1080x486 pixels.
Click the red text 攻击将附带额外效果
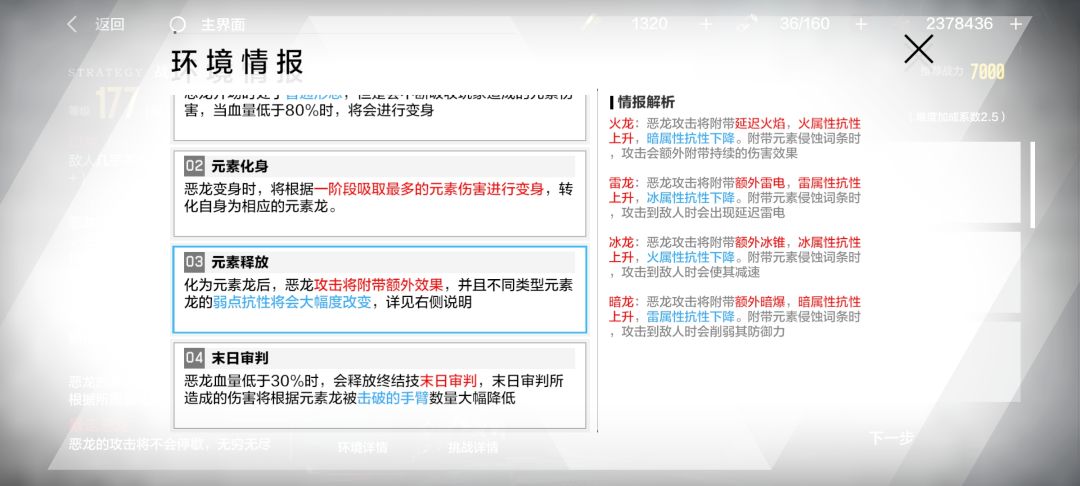[x=378, y=285]
